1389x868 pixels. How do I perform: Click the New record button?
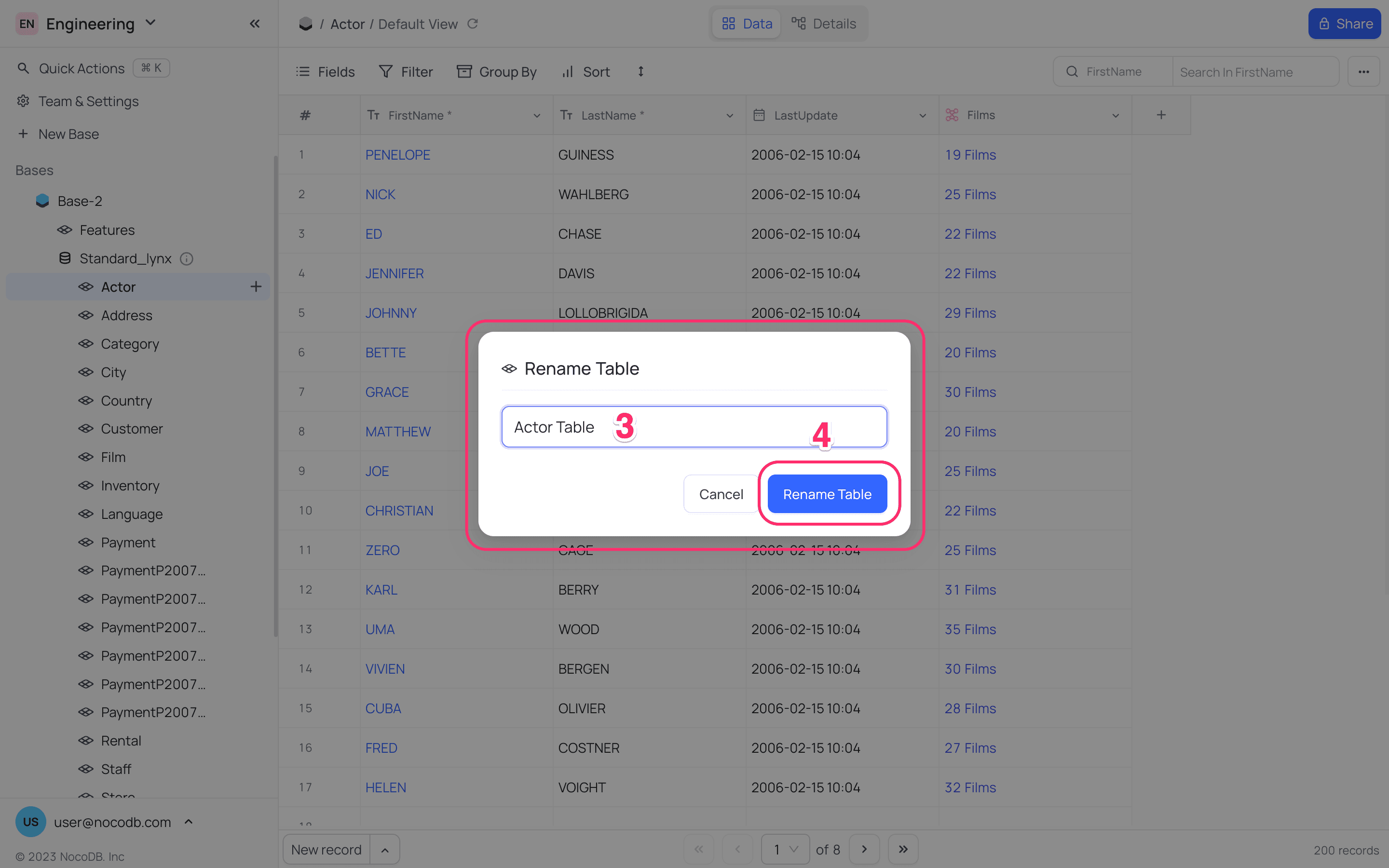point(327,850)
